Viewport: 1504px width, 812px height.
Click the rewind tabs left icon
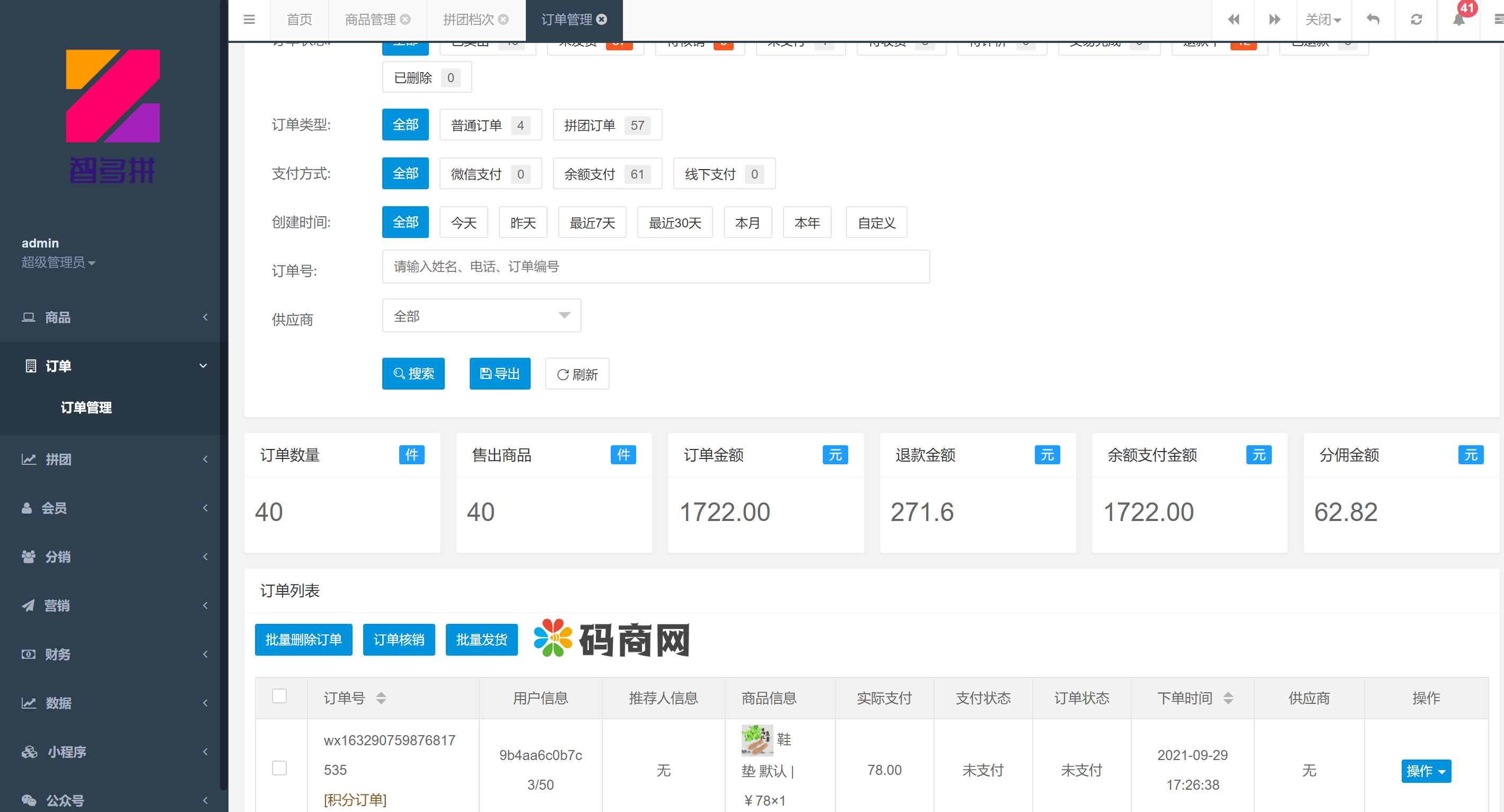(1233, 19)
